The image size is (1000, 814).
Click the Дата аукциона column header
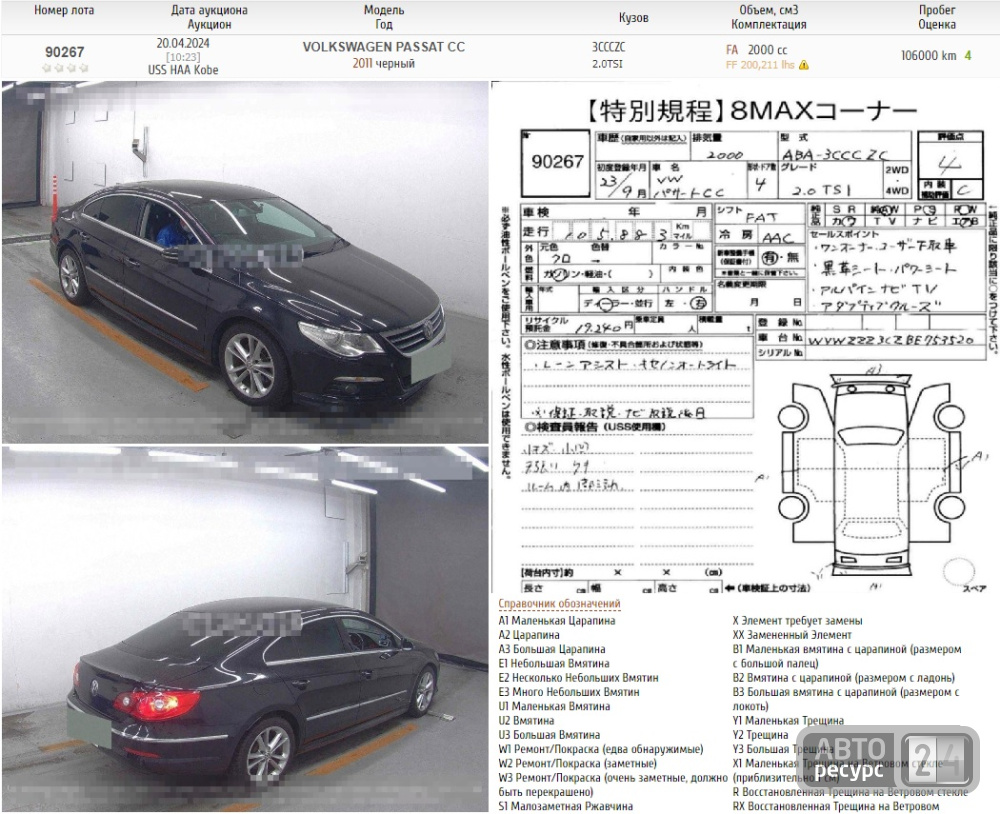[x=209, y=17]
